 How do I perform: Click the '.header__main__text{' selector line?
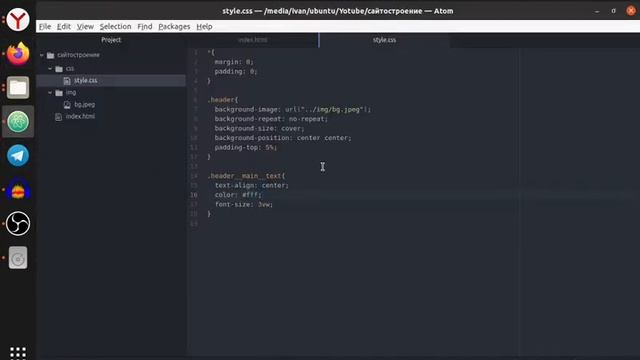coord(246,176)
